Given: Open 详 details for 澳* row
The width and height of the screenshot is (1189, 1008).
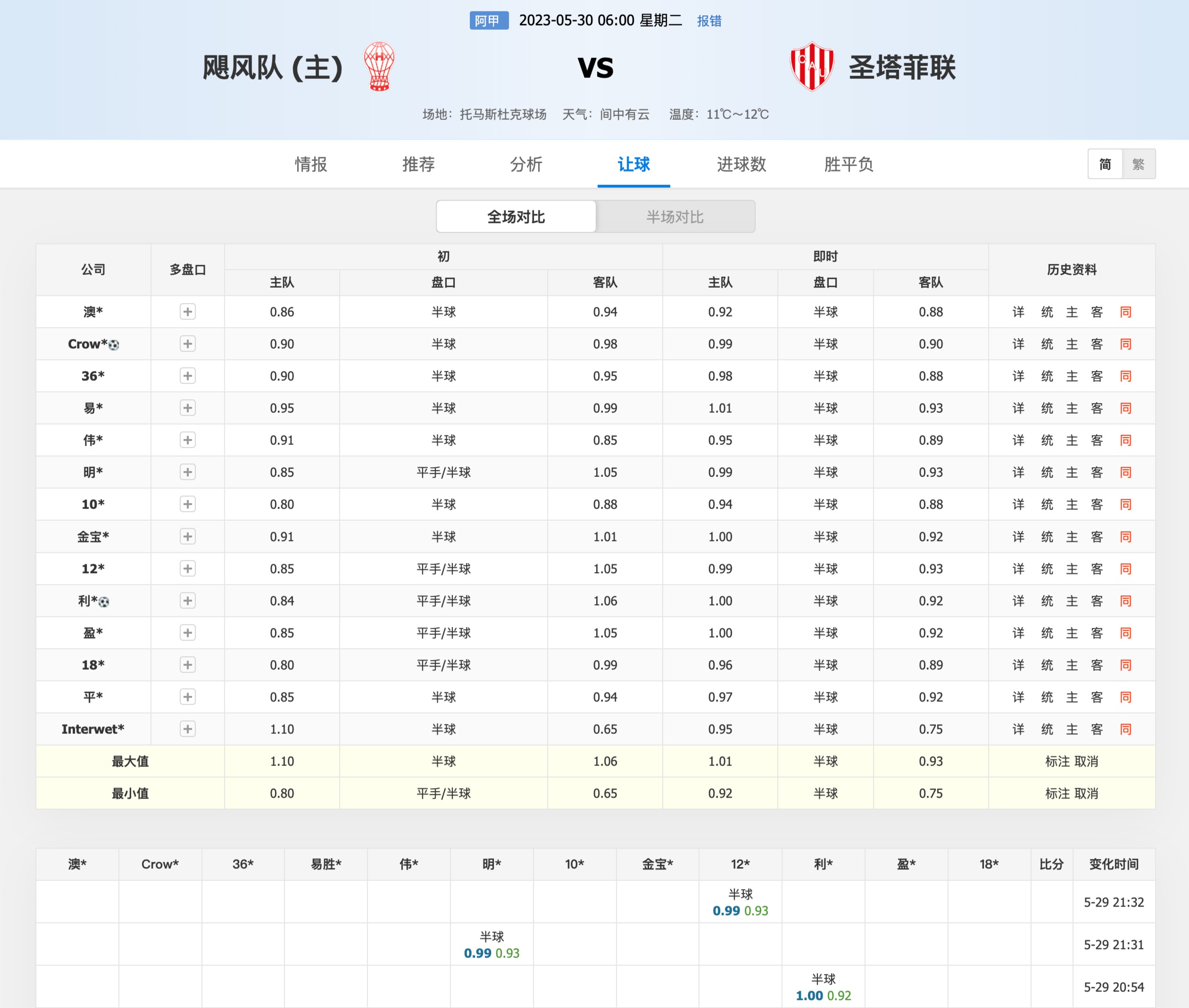Looking at the screenshot, I should 1018,312.
